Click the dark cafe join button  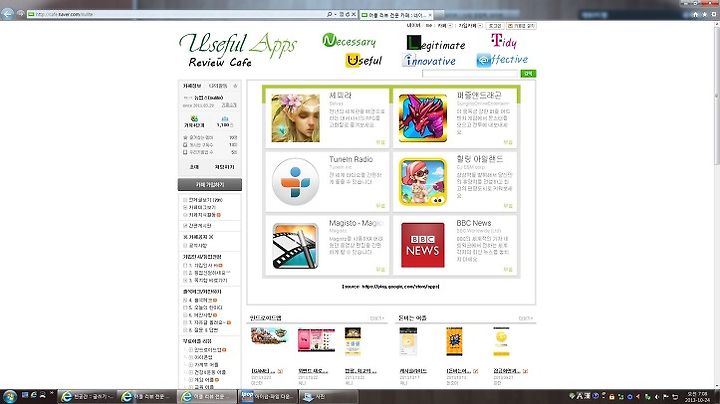click(x=210, y=185)
